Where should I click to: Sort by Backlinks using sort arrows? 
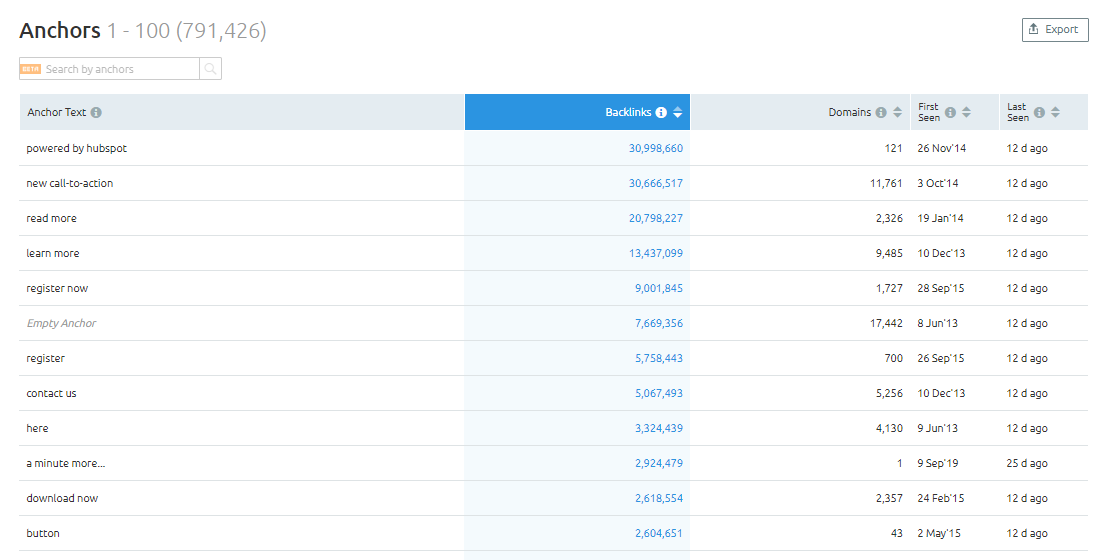[677, 112]
